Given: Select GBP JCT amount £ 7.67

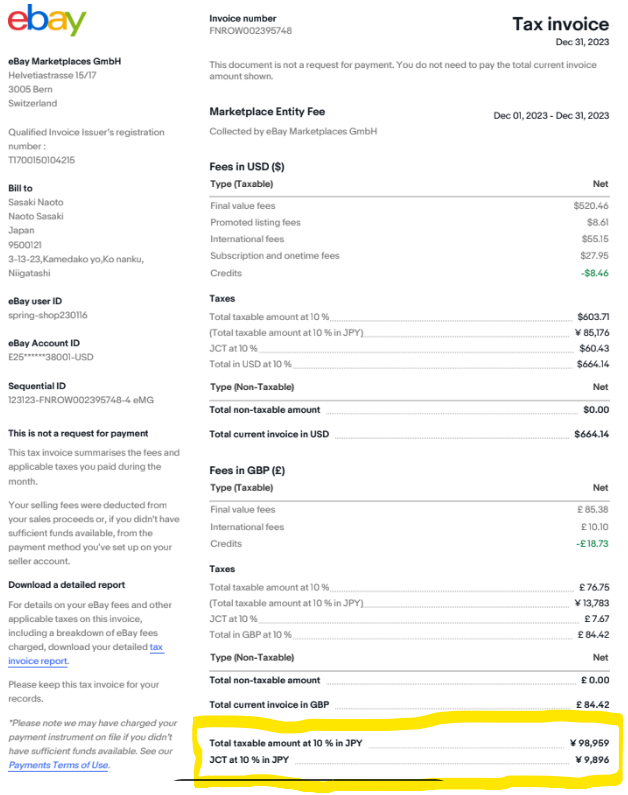Looking at the screenshot, I should pyautogui.click(x=597, y=619).
